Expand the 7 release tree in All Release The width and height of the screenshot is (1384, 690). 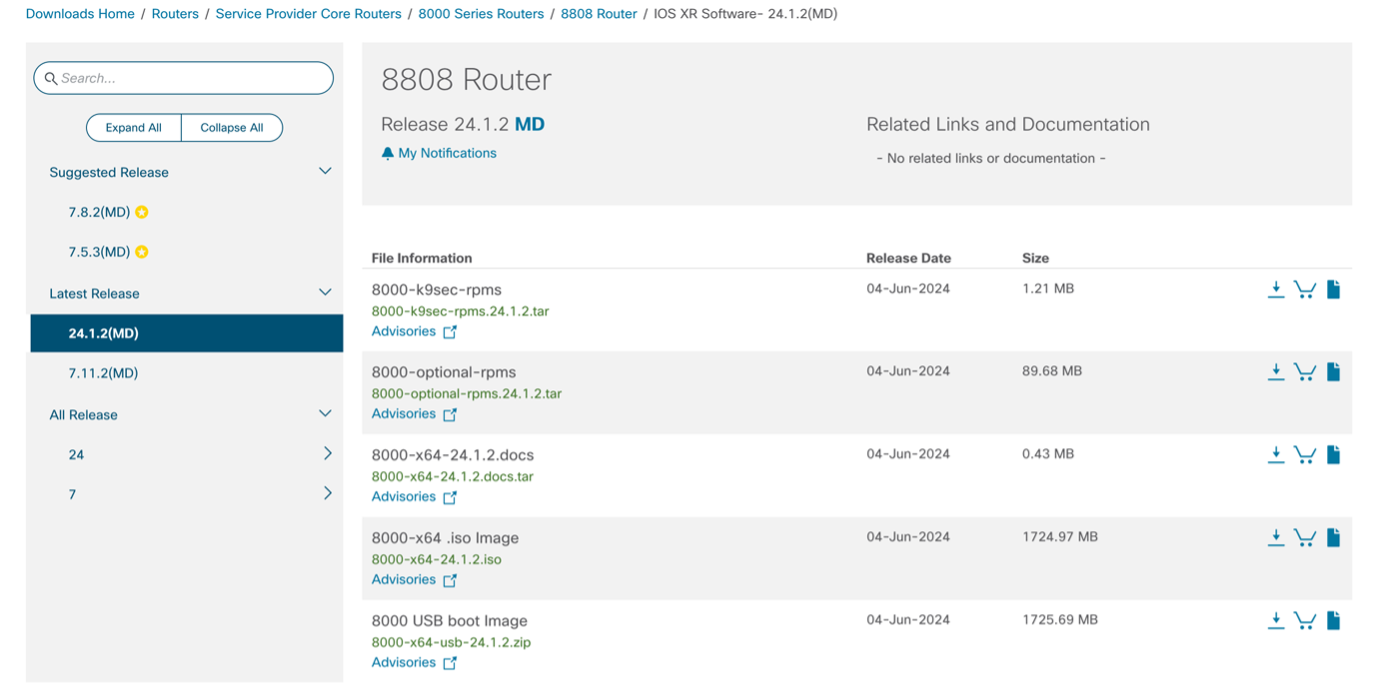[327, 493]
